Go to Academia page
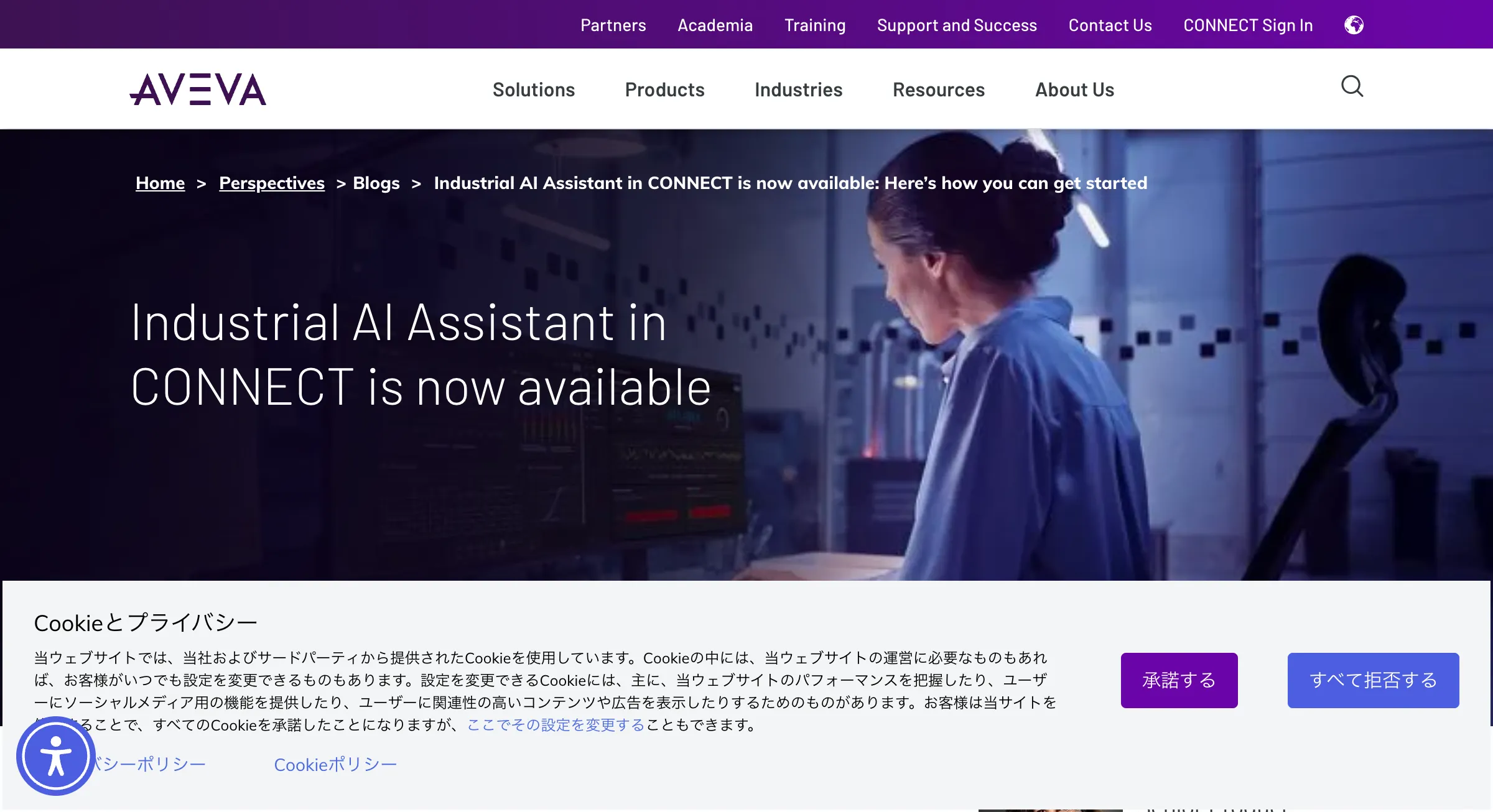This screenshot has height=812, width=1493. pyautogui.click(x=715, y=25)
